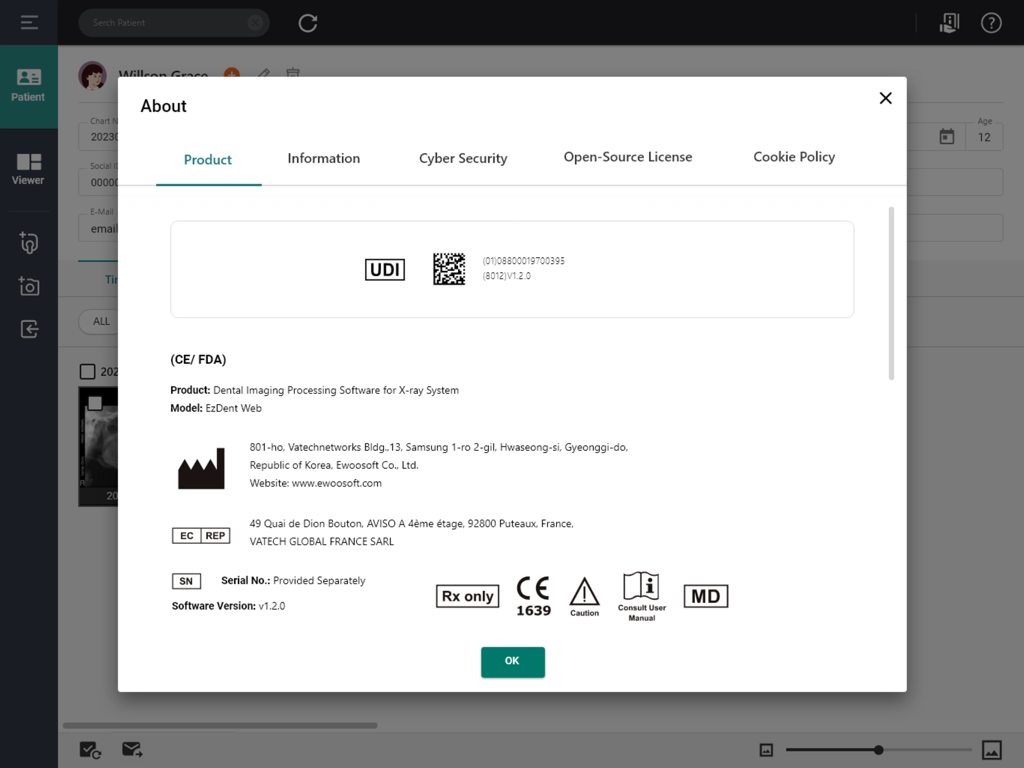Click the checkmark refresh icon at bottom left
This screenshot has width=1024, height=768.
tap(90, 749)
